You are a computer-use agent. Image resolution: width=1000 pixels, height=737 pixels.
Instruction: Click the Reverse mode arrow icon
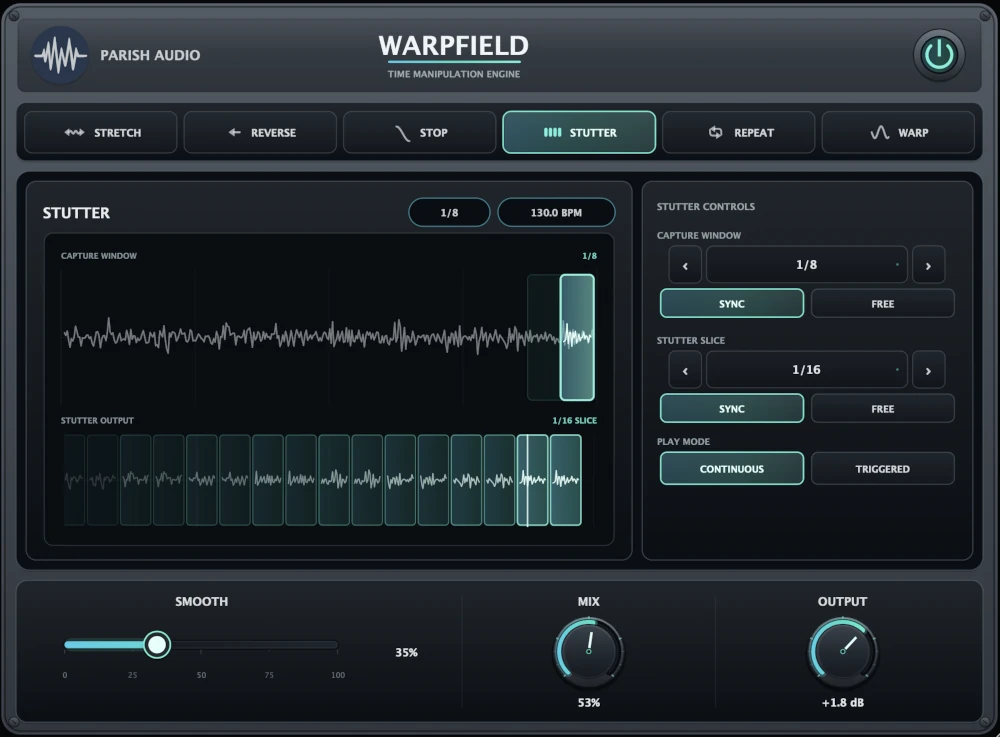click(x=235, y=133)
